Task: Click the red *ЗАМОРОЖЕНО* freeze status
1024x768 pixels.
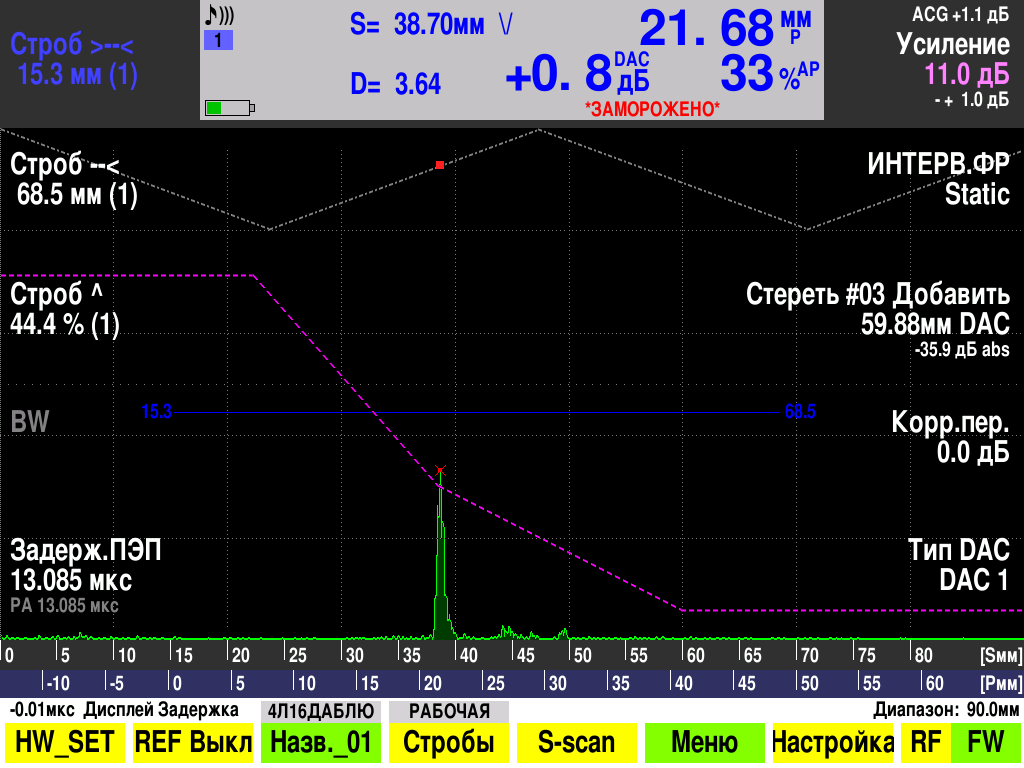Action: pos(652,108)
